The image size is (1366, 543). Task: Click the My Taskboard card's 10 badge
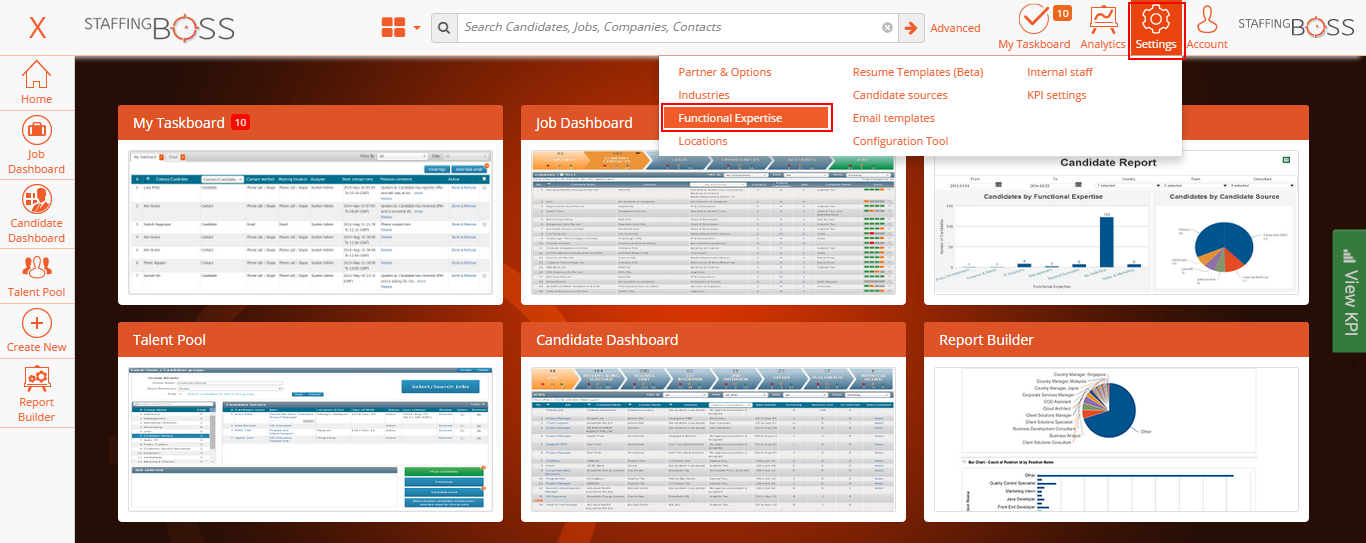[240, 122]
